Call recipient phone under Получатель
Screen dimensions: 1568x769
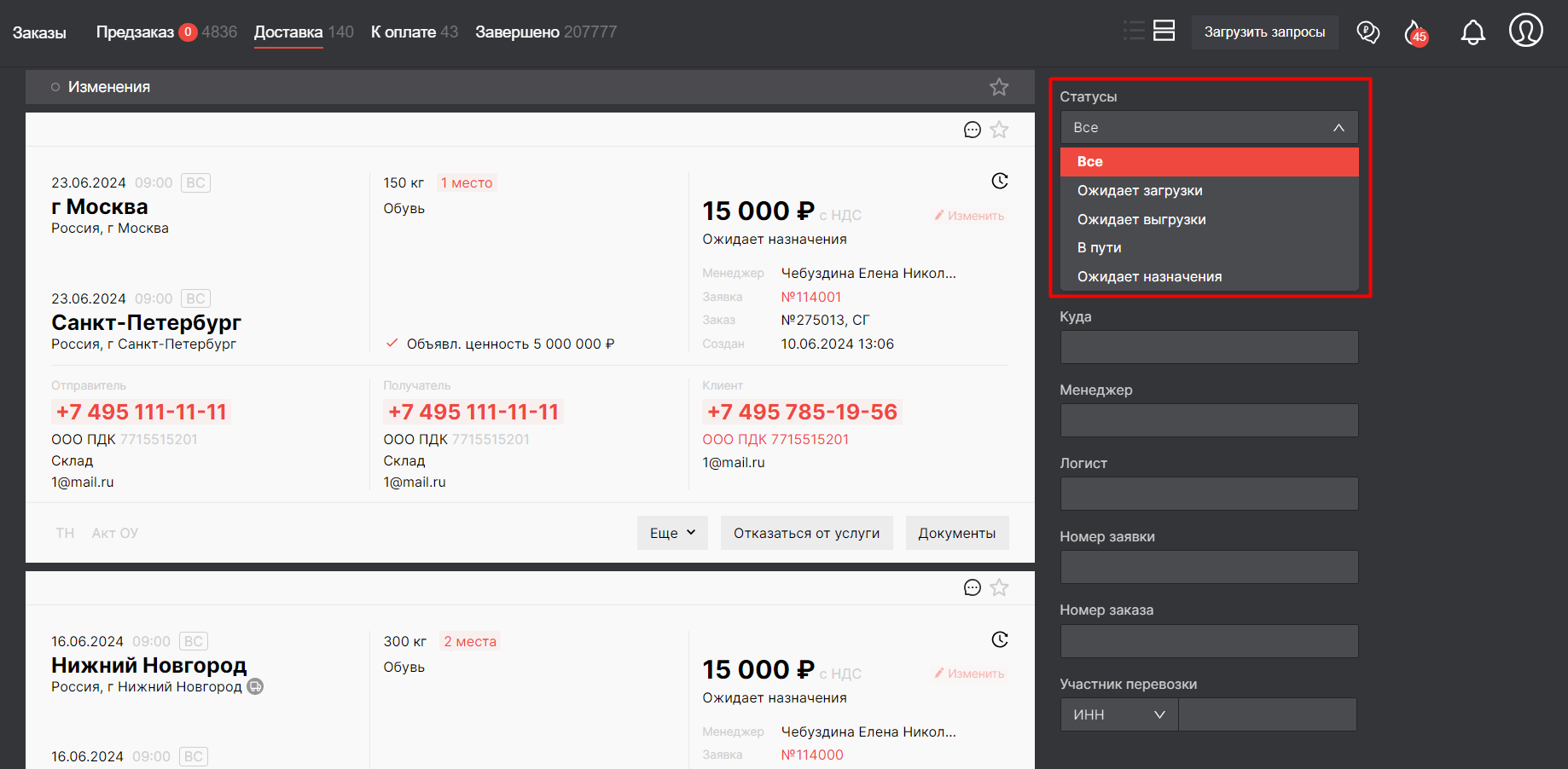pyautogui.click(x=473, y=412)
